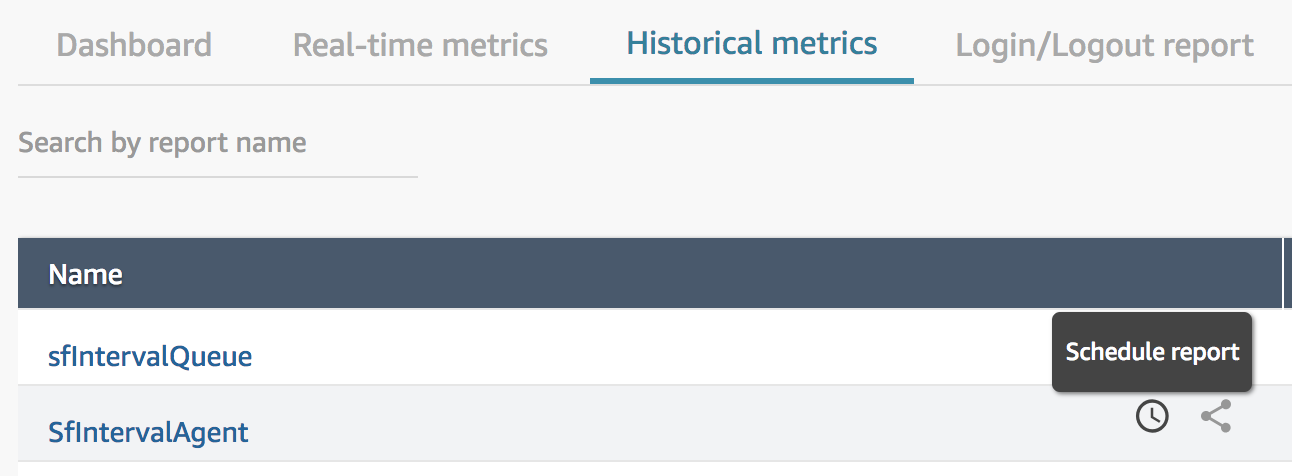Sort reports by the Name column header

86,274
